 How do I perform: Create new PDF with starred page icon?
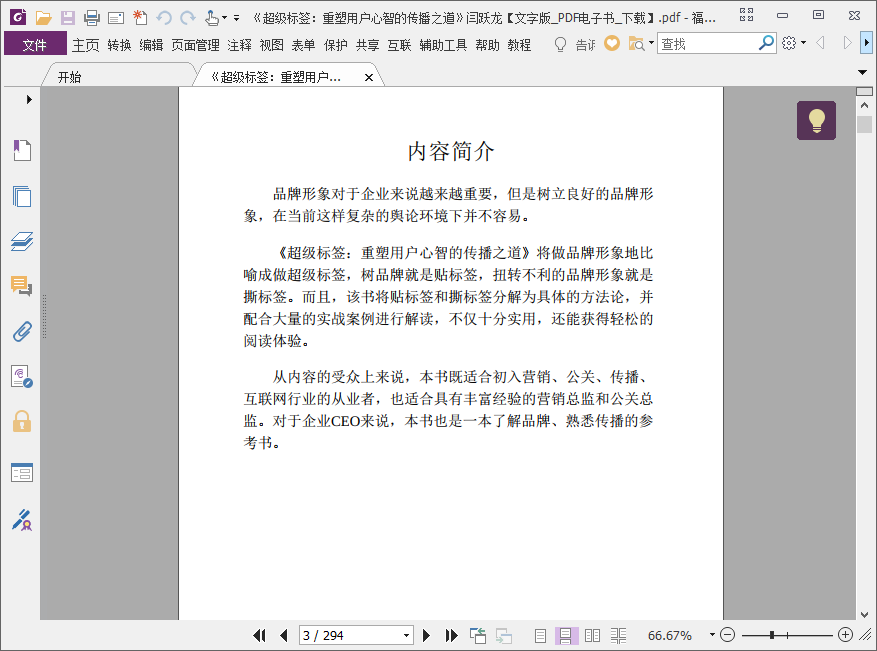coord(140,18)
